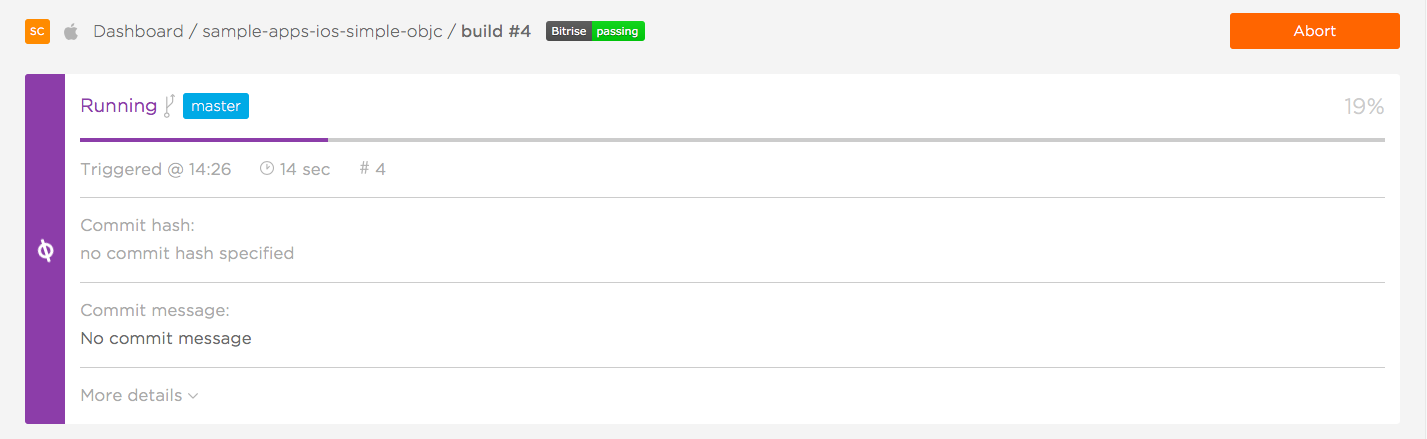Select the build #4 breadcrumb
Viewport: 1427px width, 439px height.
[496, 31]
